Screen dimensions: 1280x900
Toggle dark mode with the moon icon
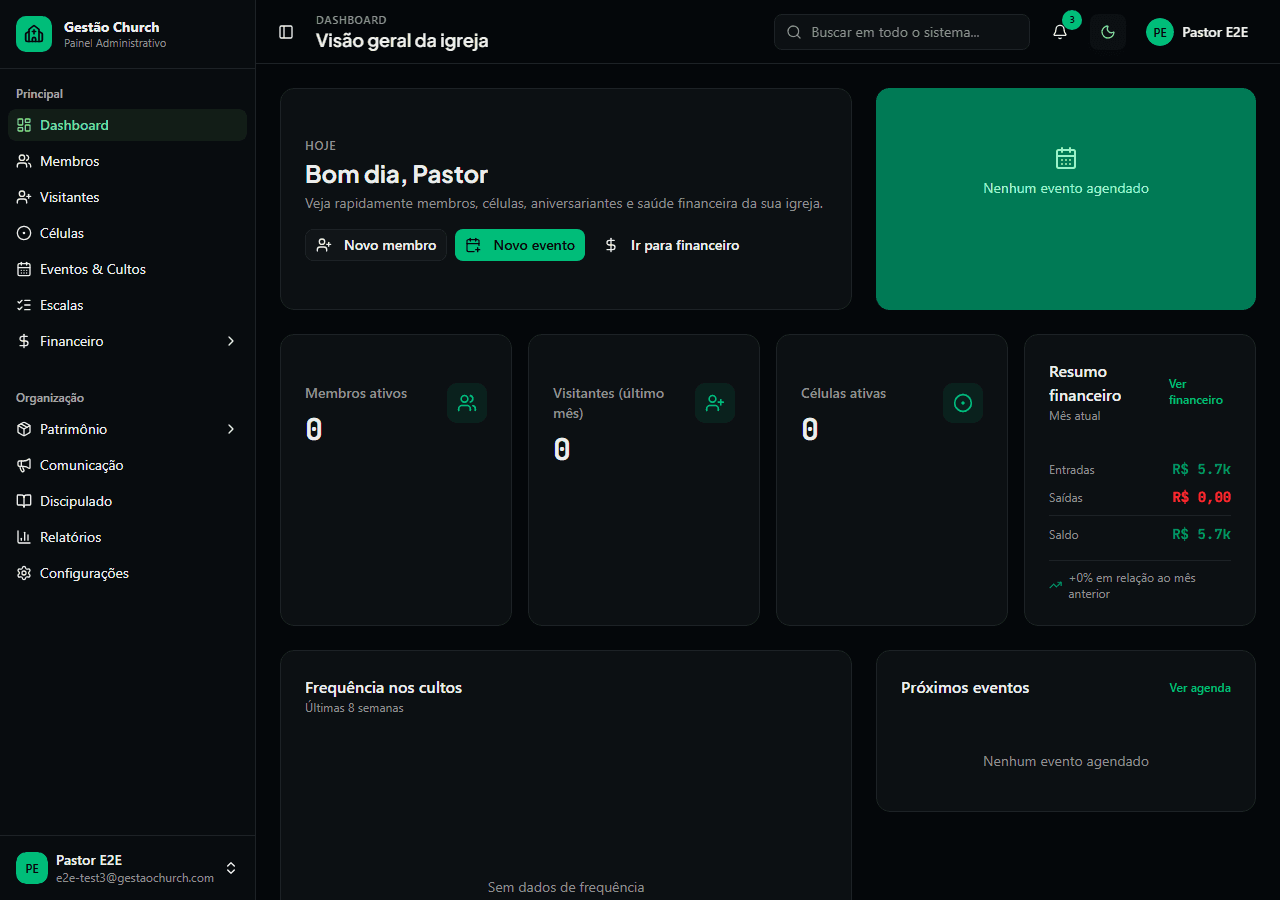click(x=1108, y=32)
